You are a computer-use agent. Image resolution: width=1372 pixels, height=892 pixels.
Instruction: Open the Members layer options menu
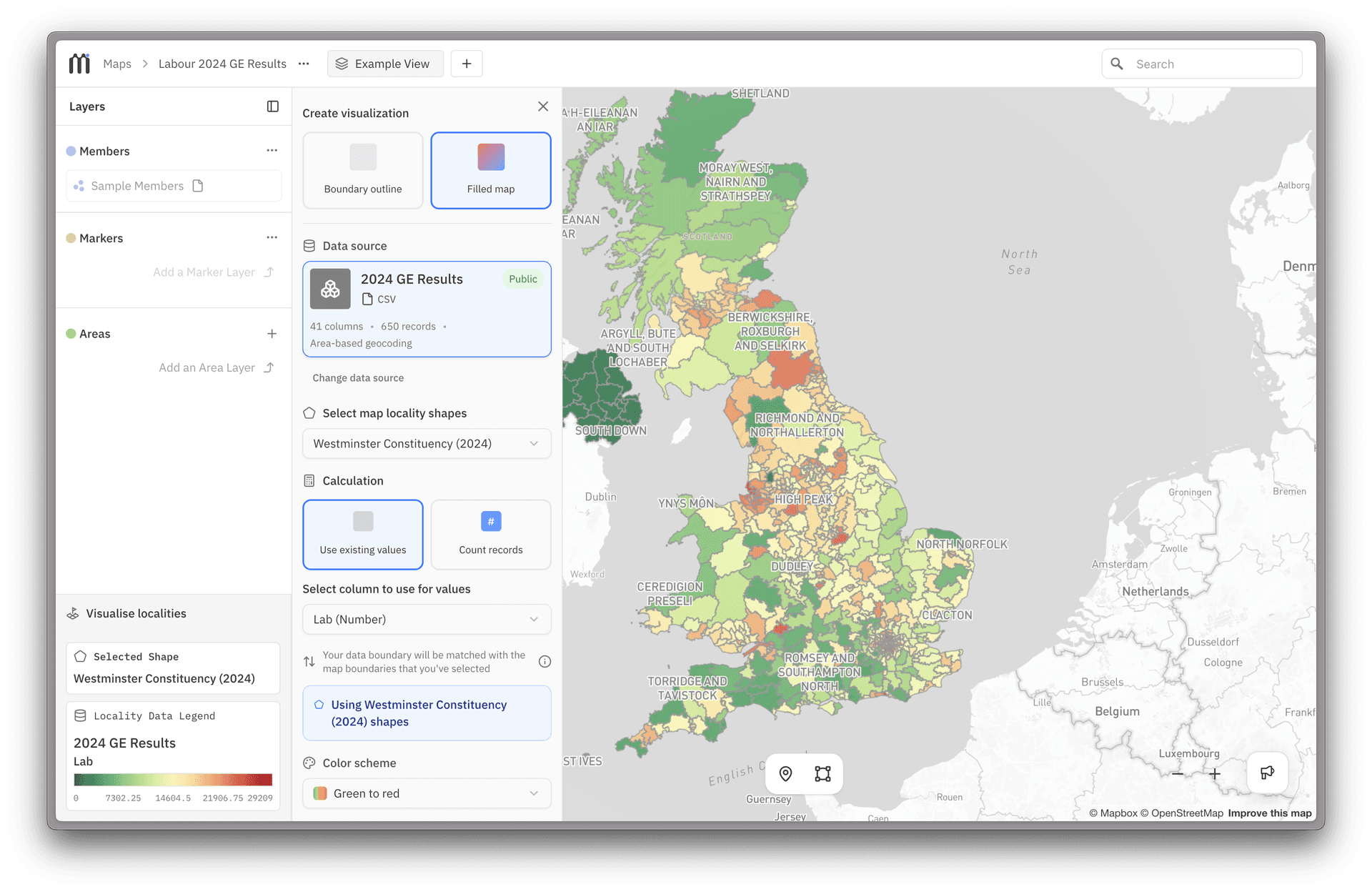point(272,151)
